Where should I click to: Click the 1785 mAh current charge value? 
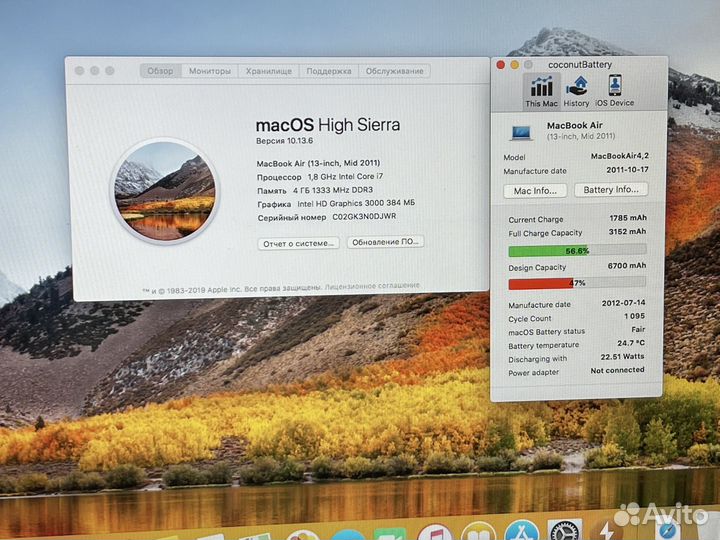pos(628,218)
